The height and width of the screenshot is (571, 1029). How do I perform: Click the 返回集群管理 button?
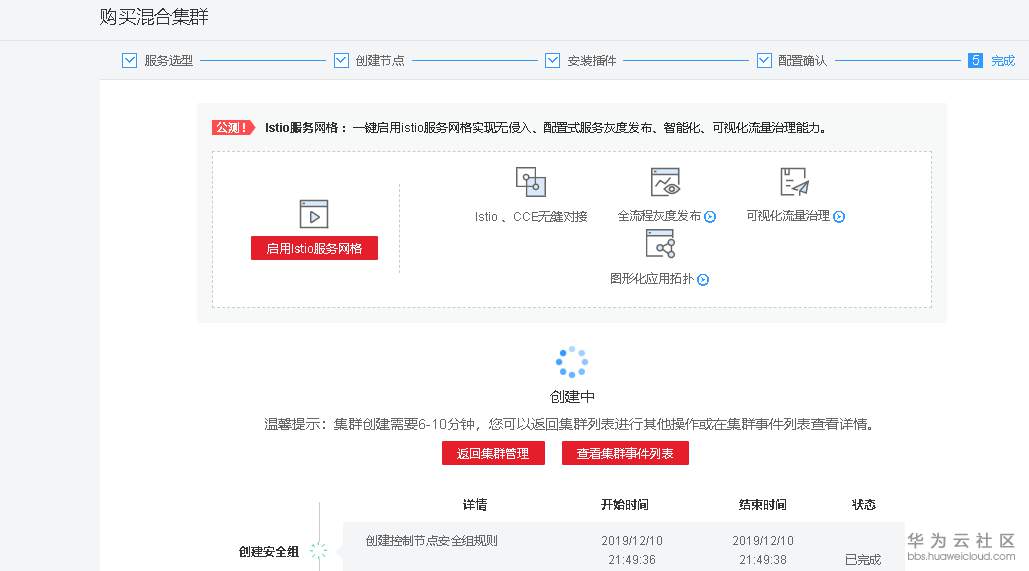coord(493,454)
